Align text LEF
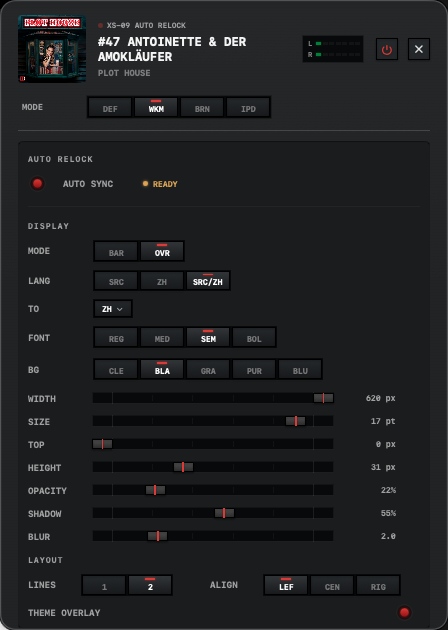This screenshot has width=448, height=630. tap(286, 585)
